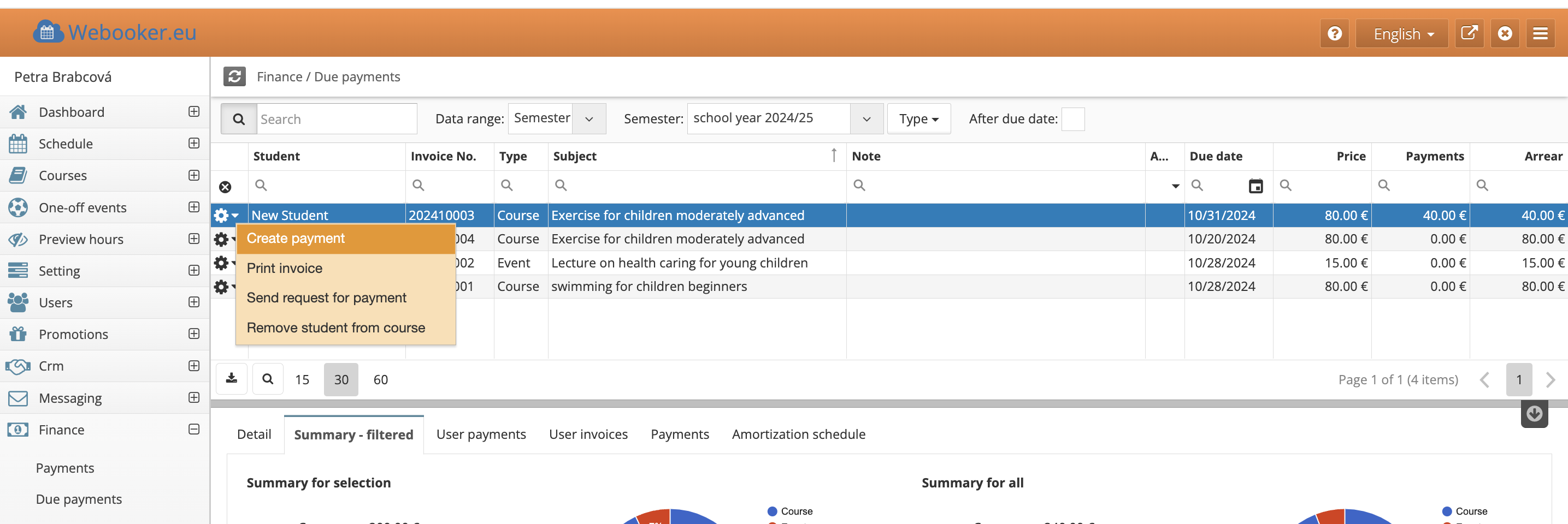Open the Due date calendar picker icon
Screen dimensions: 1568x524
coord(1255,186)
